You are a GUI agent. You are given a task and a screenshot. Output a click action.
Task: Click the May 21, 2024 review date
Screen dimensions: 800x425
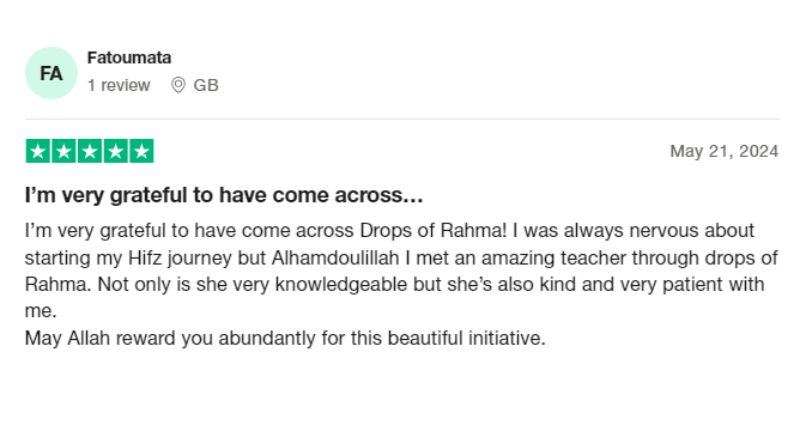click(723, 152)
